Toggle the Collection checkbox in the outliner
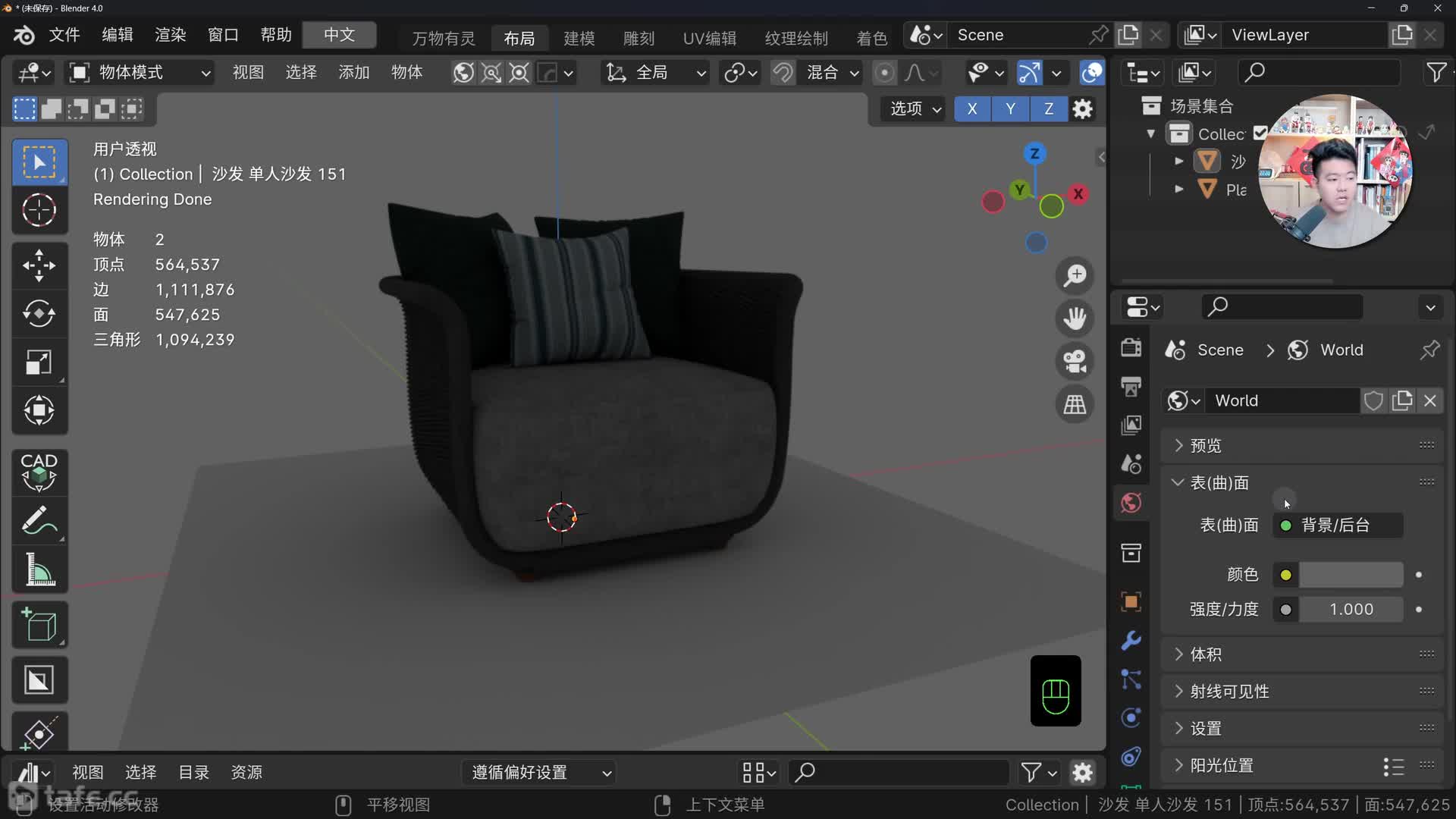The image size is (1456, 819). click(x=1259, y=133)
